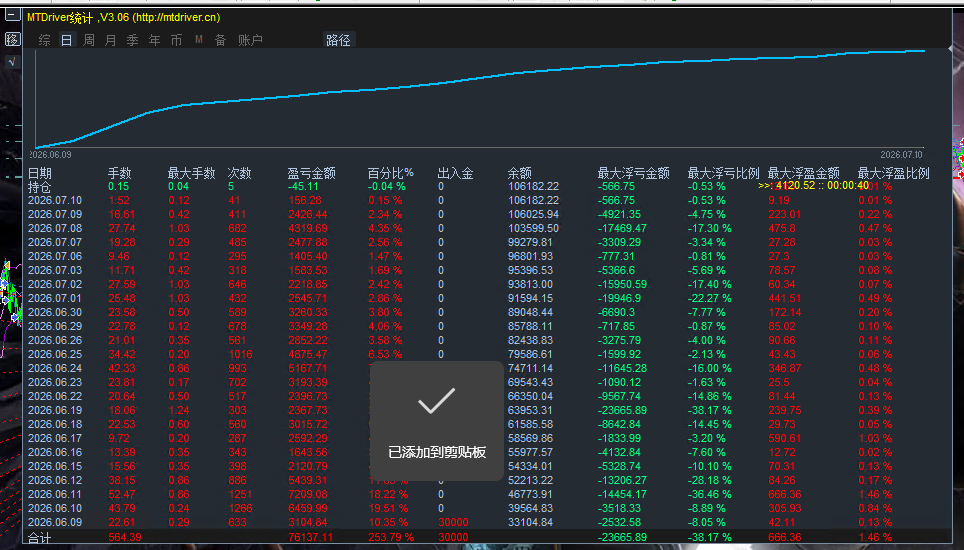This screenshot has width=964, height=550.
Task: Click the 盈亏金额 column header
Action: 311,173
